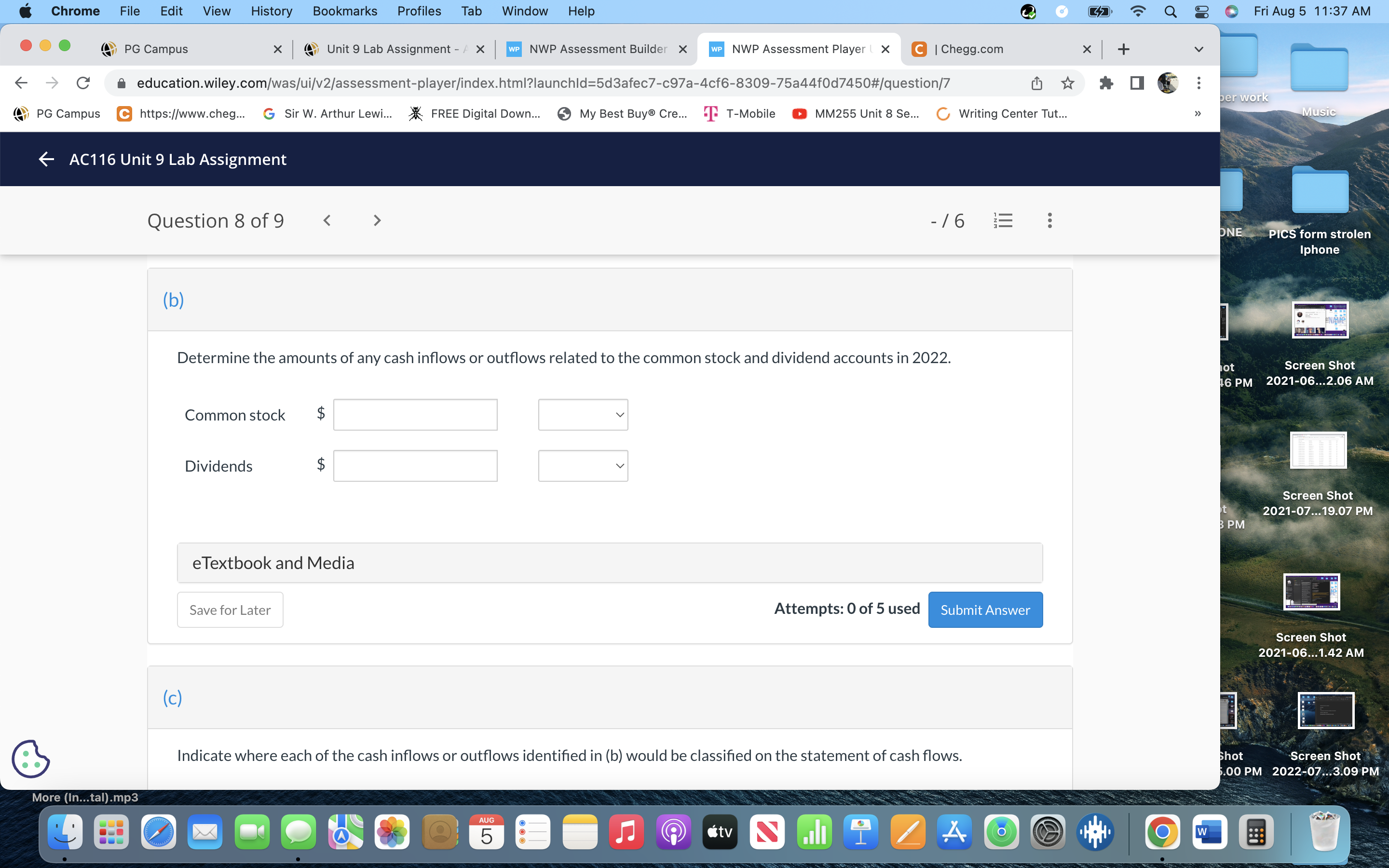Click the back arrow next to AC116 Unit 9 Lab Assignment

[x=45, y=159]
